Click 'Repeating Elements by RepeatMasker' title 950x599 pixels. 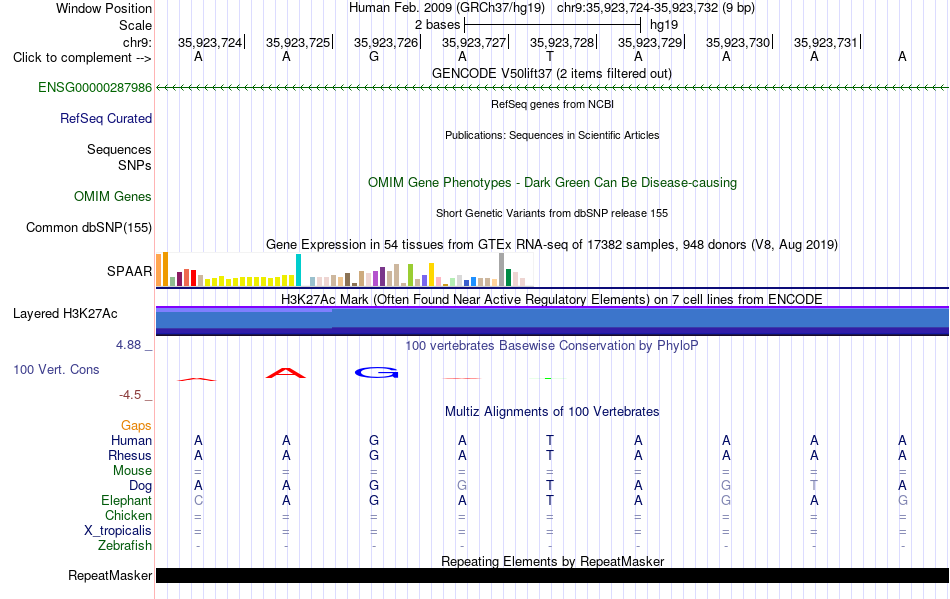[x=553, y=561]
